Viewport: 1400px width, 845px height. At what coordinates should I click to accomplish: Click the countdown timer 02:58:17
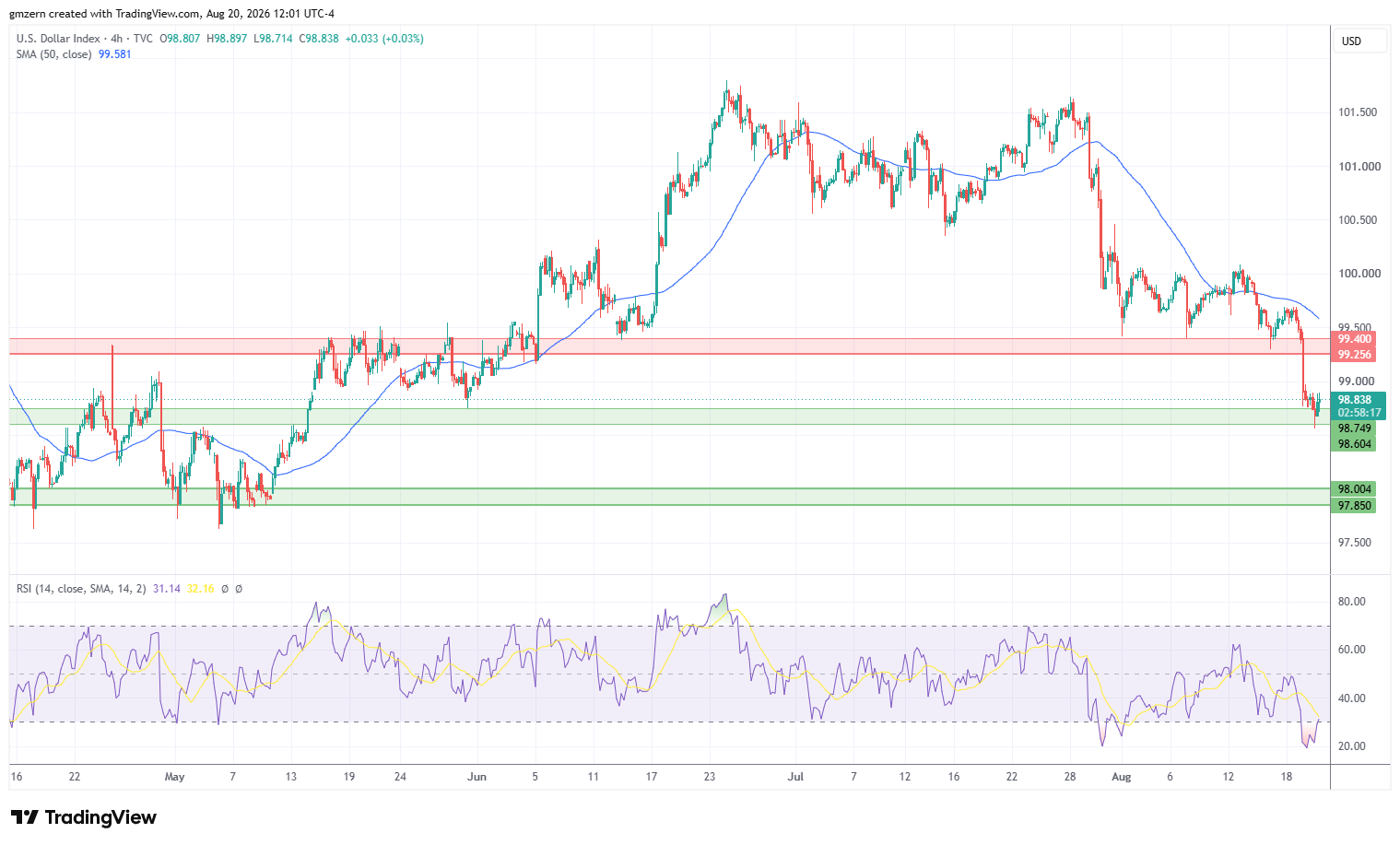pyautogui.click(x=1359, y=413)
